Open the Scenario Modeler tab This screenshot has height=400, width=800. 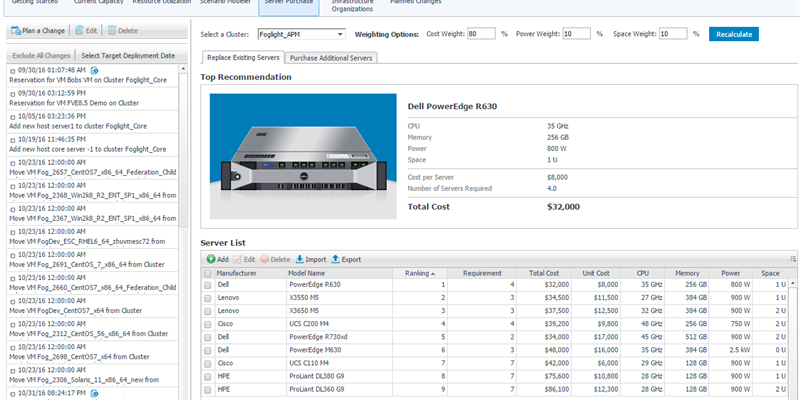pyautogui.click(x=225, y=3)
